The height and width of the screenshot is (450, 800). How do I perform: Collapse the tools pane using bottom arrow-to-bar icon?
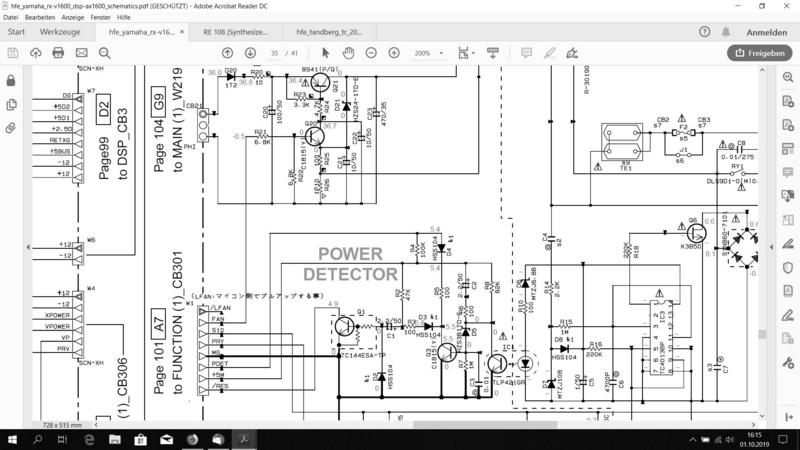point(789,417)
